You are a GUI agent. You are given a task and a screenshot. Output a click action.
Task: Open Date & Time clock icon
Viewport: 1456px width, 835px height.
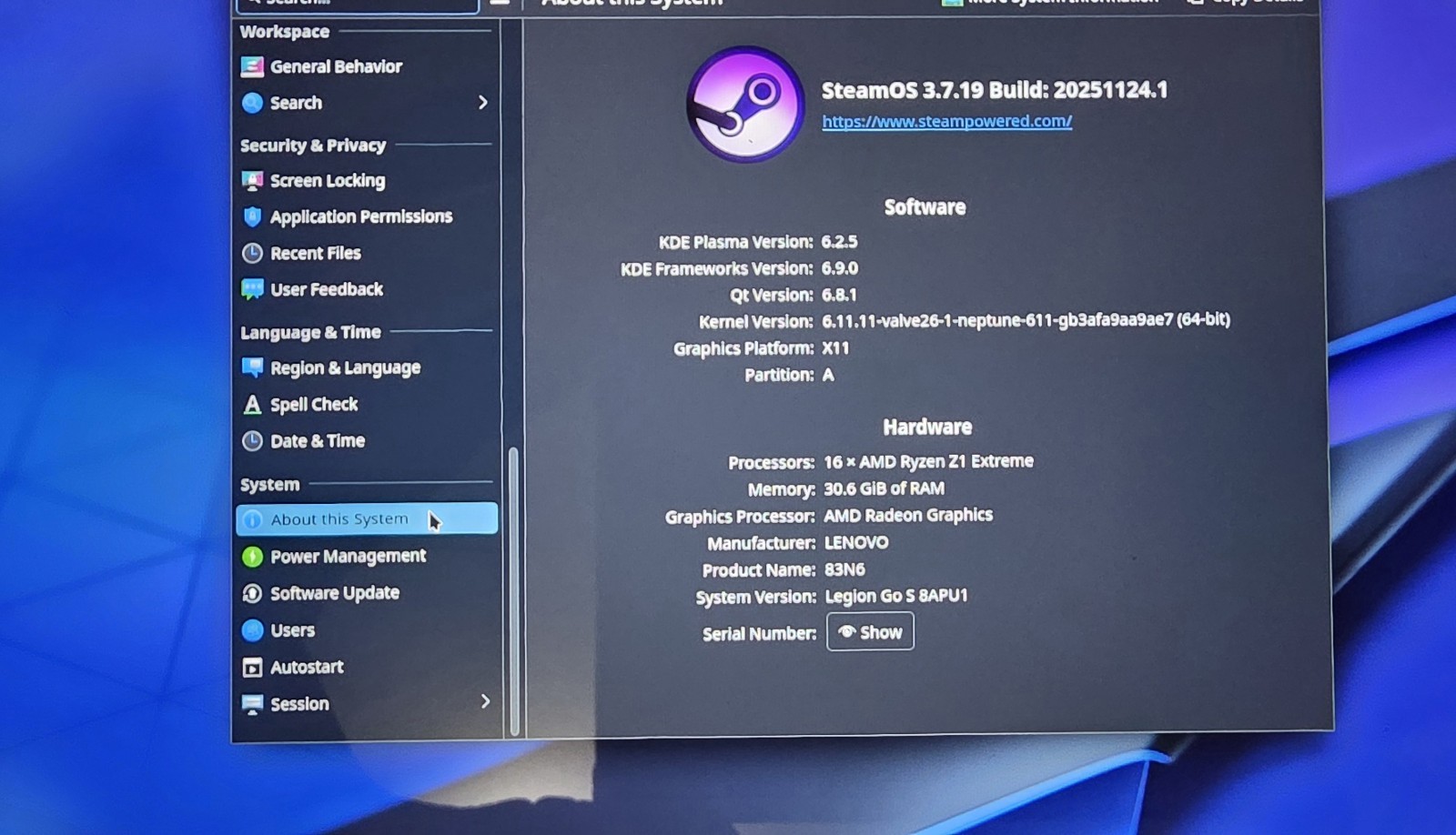point(252,441)
